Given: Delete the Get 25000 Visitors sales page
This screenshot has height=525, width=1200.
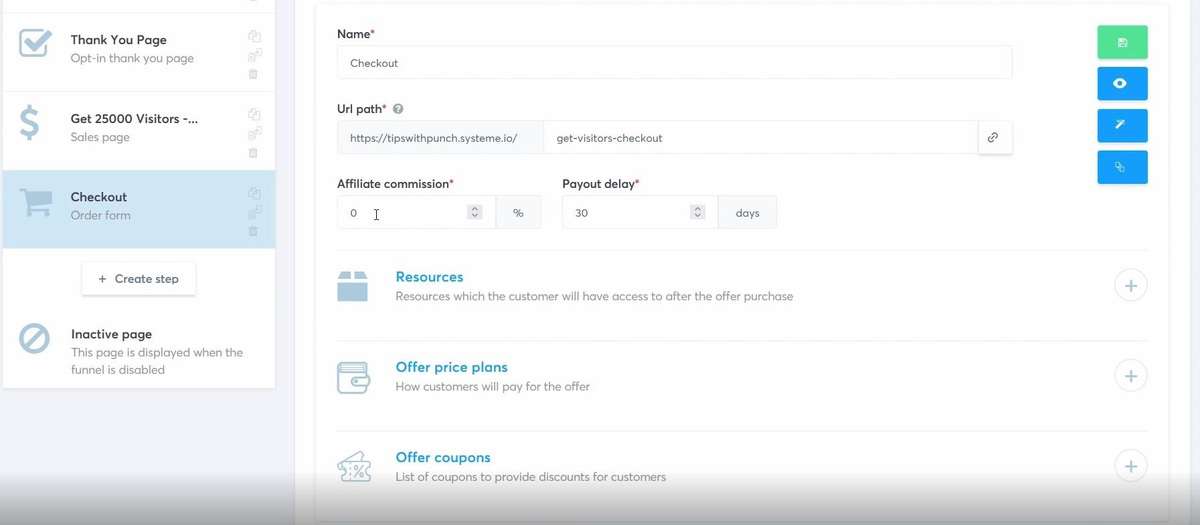Looking at the screenshot, I should click(x=253, y=152).
